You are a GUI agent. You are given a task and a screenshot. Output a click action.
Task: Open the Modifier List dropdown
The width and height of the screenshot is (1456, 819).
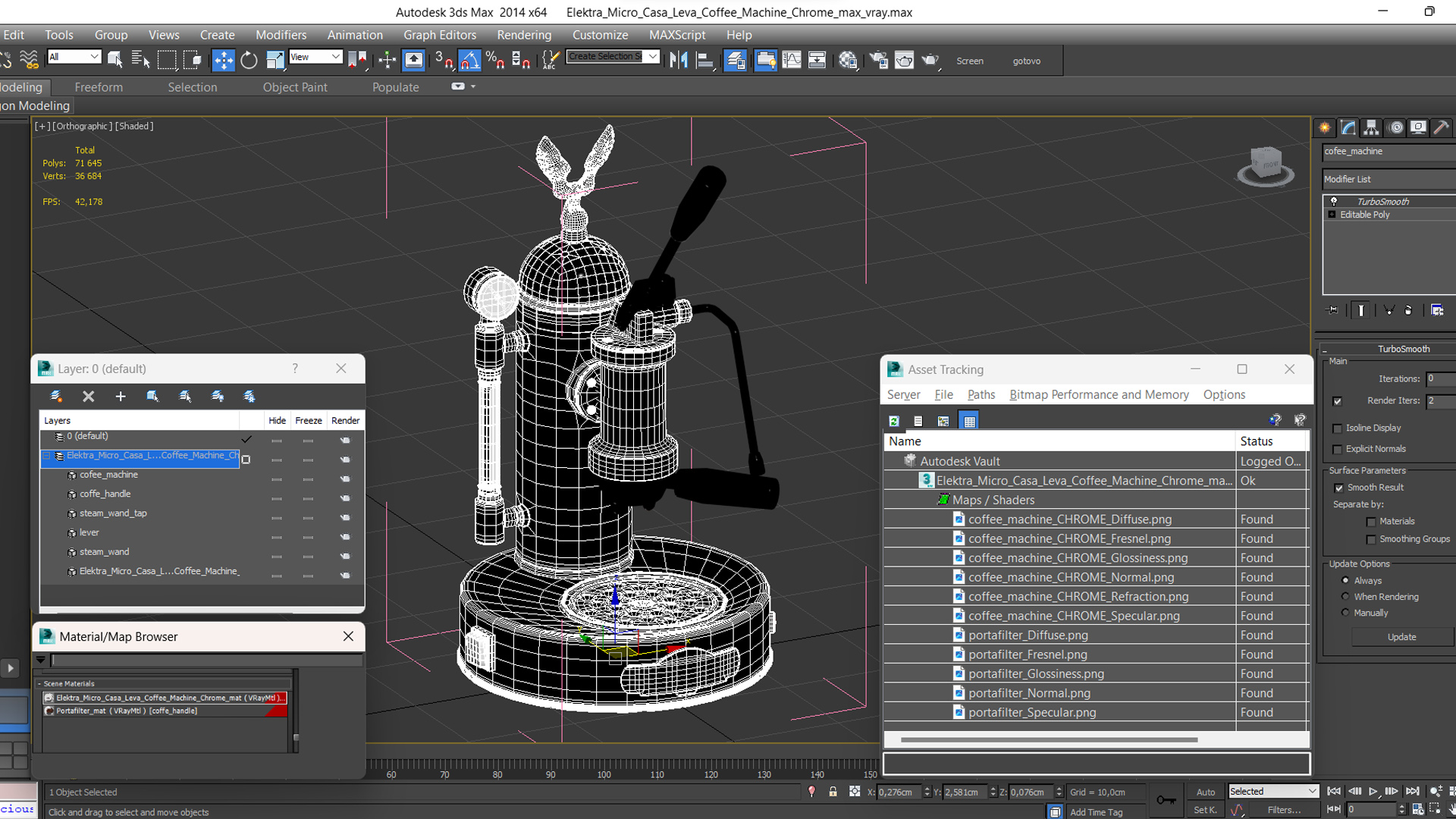coord(1389,180)
